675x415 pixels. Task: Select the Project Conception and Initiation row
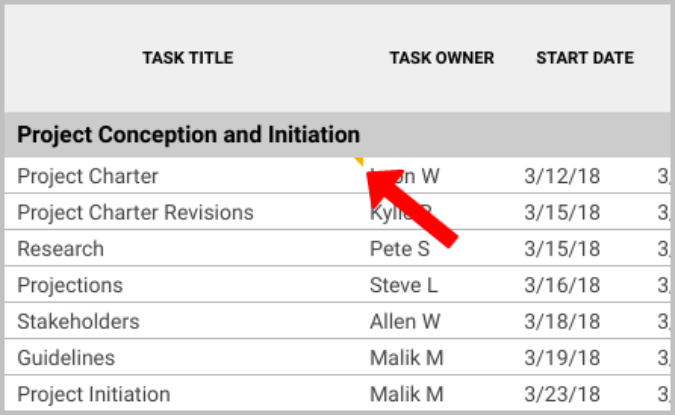189,134
